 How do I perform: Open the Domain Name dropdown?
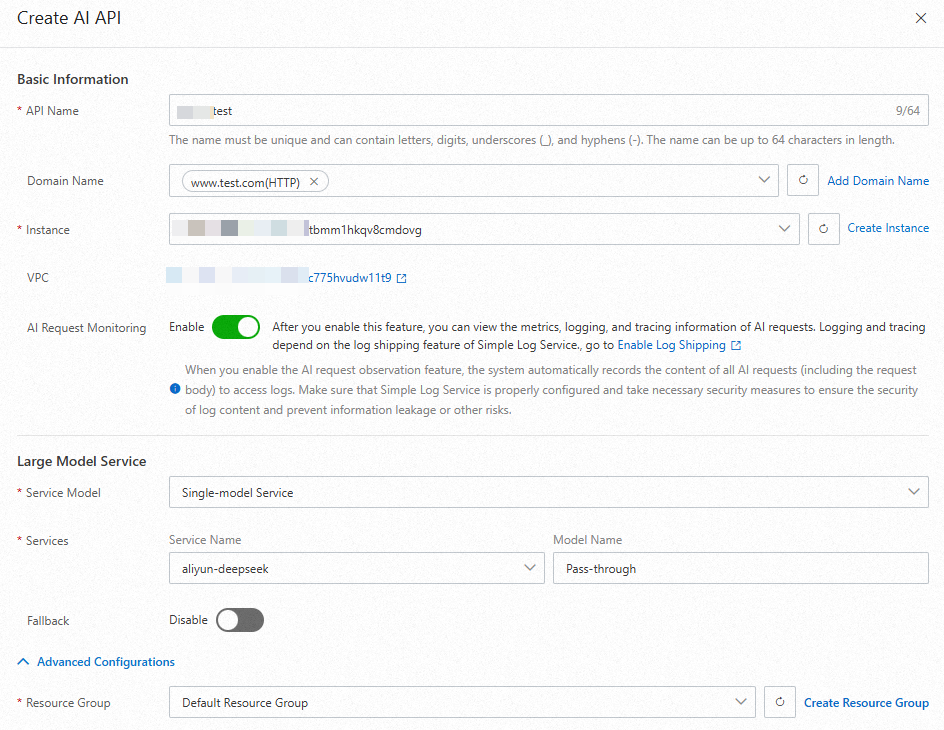(765, 180)
